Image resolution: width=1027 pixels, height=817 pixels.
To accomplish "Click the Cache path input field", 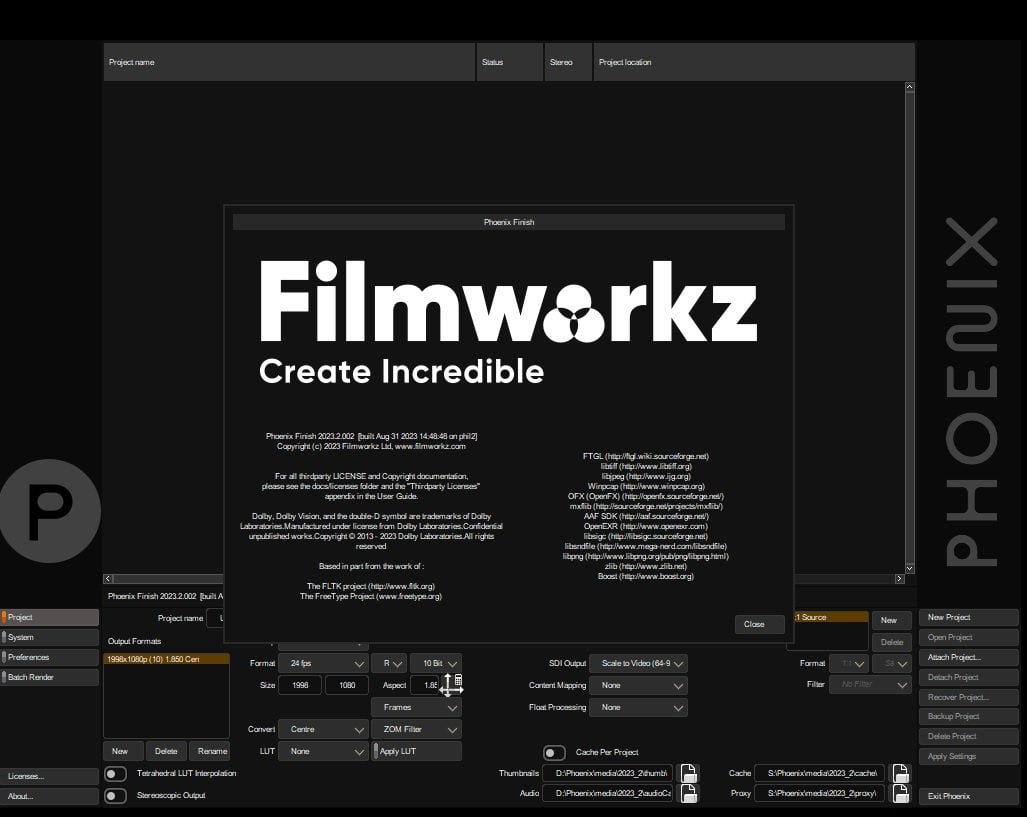I will tap(820, 773).
